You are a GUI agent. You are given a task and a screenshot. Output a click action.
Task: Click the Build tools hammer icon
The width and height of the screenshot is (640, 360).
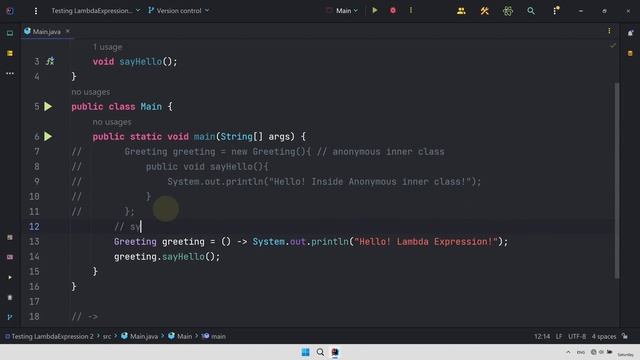(484, 11)
